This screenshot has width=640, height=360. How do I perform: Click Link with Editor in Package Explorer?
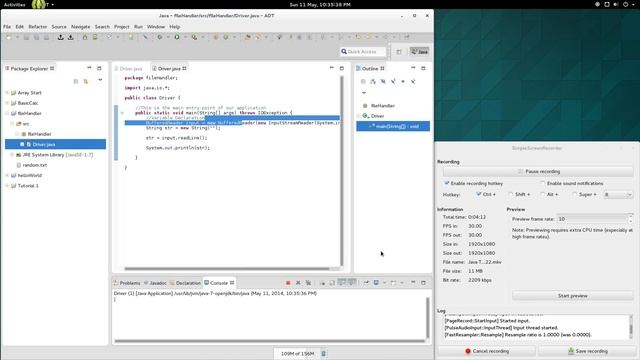point(86,82)
